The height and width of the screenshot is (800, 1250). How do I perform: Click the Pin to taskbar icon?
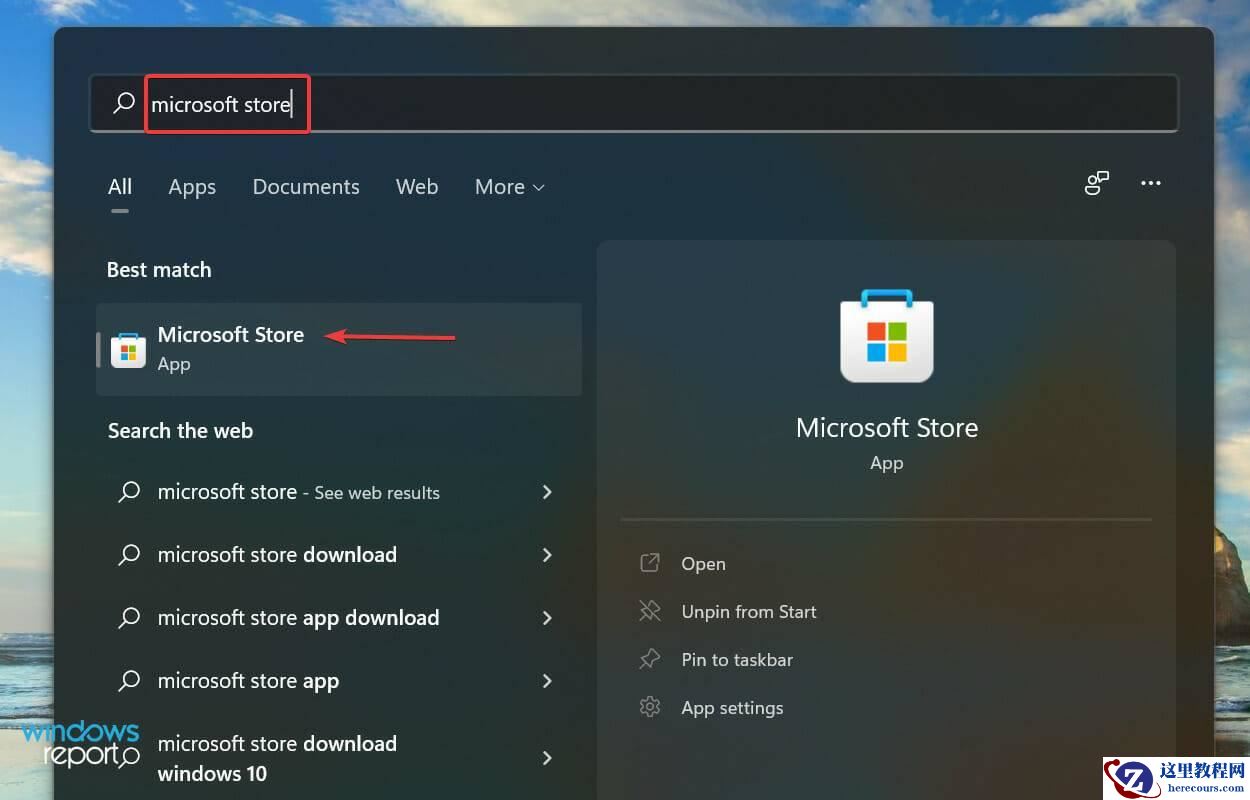tap(650, 659)
